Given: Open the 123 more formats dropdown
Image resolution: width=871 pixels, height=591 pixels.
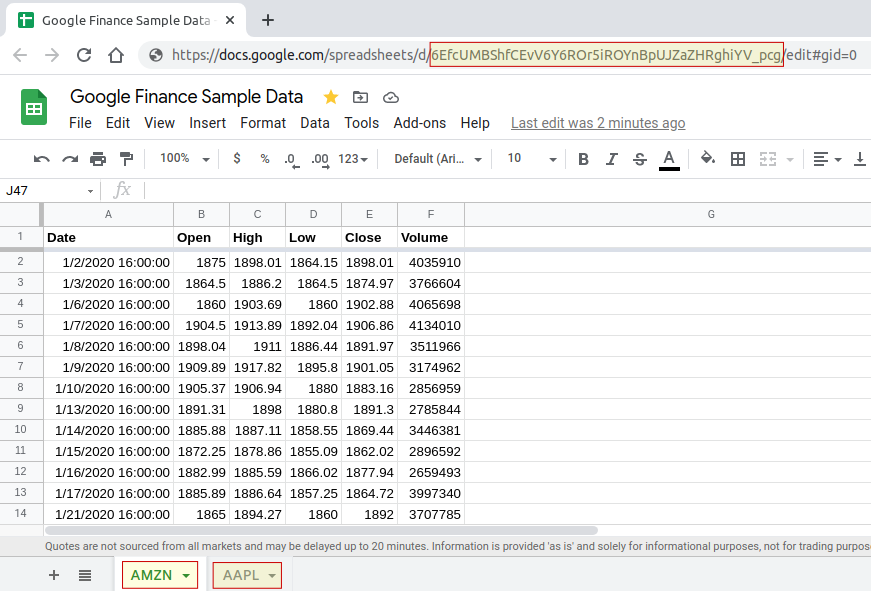Looking at the screenshot, I should pyautogui.click(x=353, y=159).
